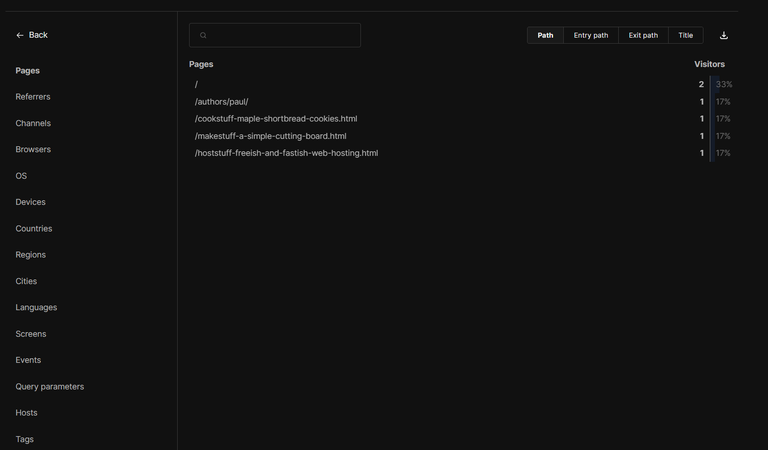768x450 pixels.
Task: Go to the Countries section
Action: (34, 229)
